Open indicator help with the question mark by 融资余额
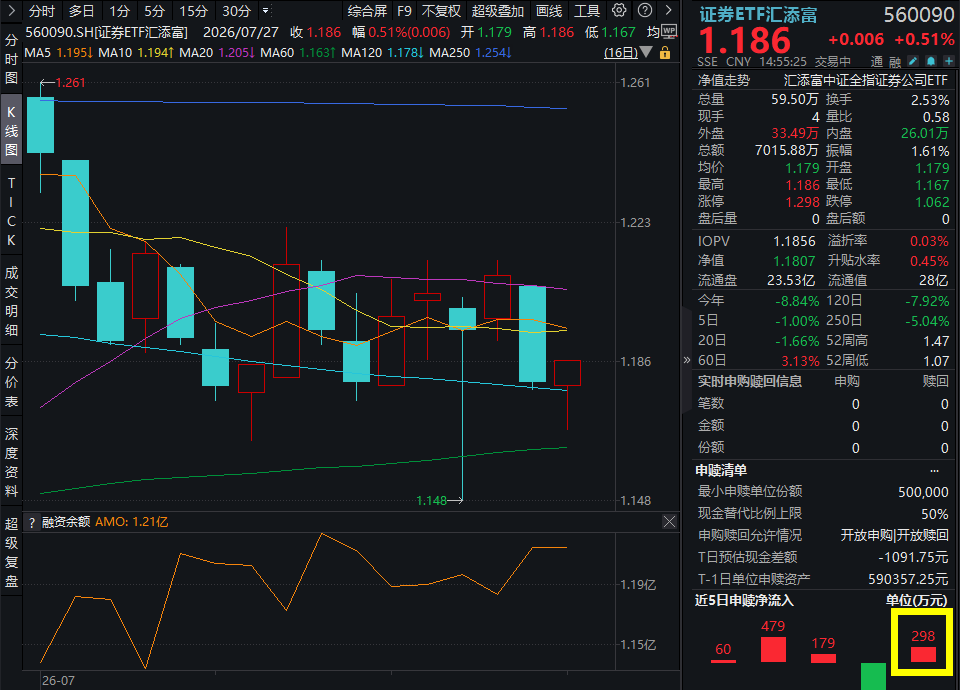This screenshot has width=960, height=690. 32,522
